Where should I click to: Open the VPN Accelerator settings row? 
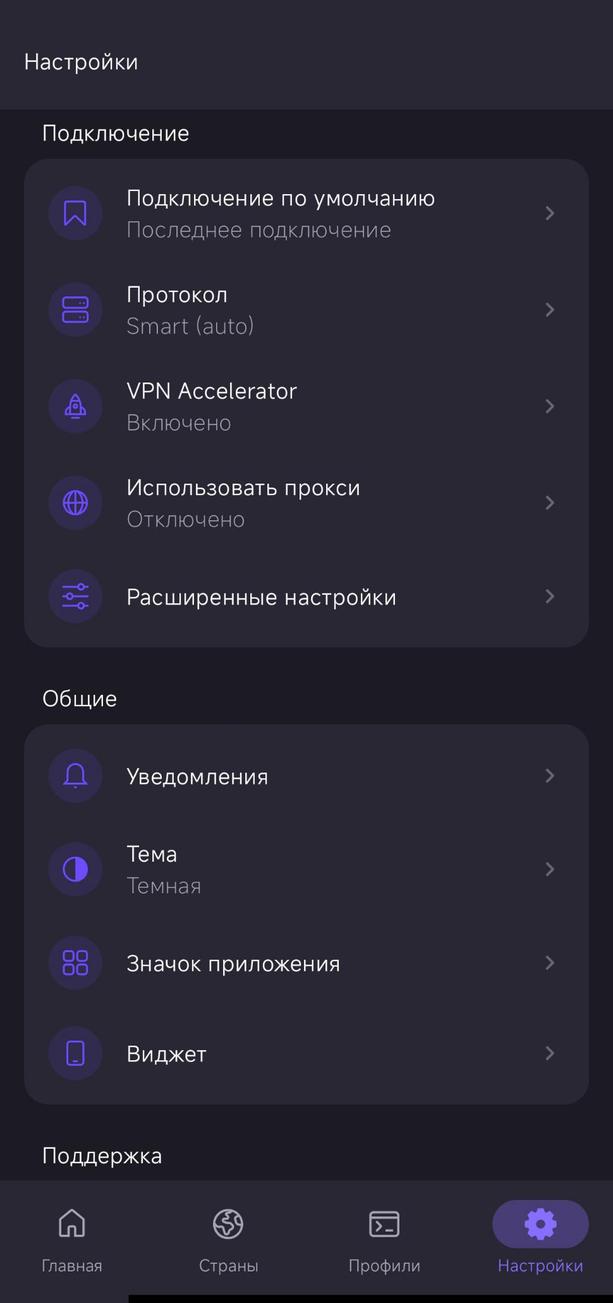(x=306, y=406)
